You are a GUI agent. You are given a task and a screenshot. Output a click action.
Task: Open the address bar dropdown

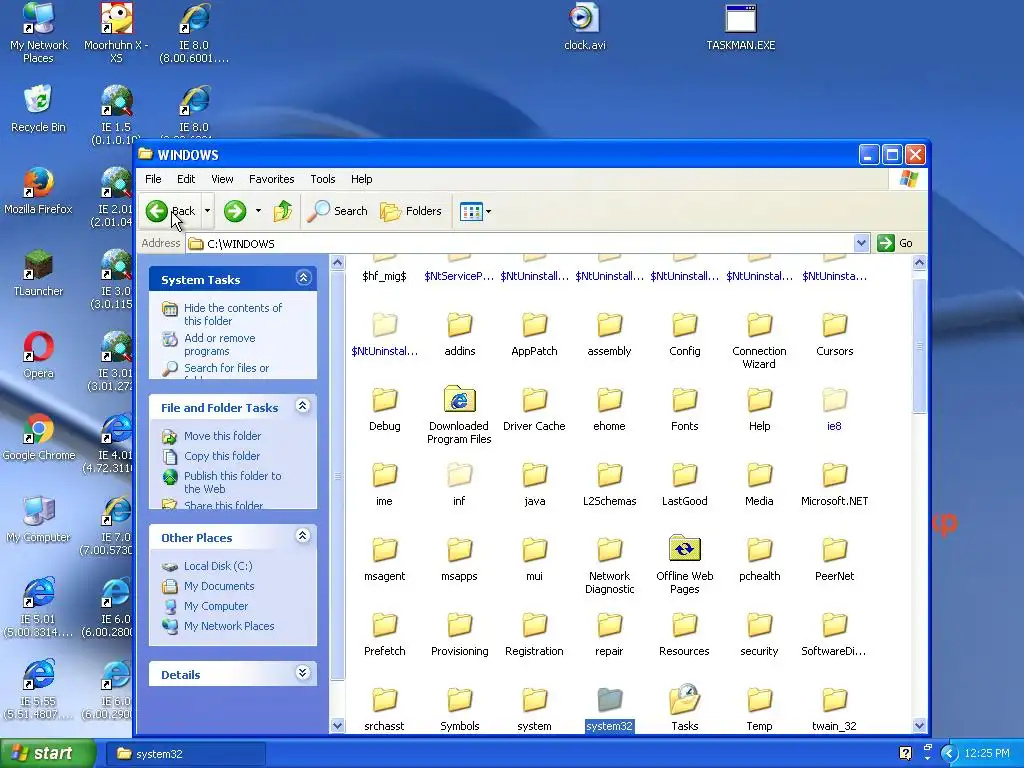point(861,244)
